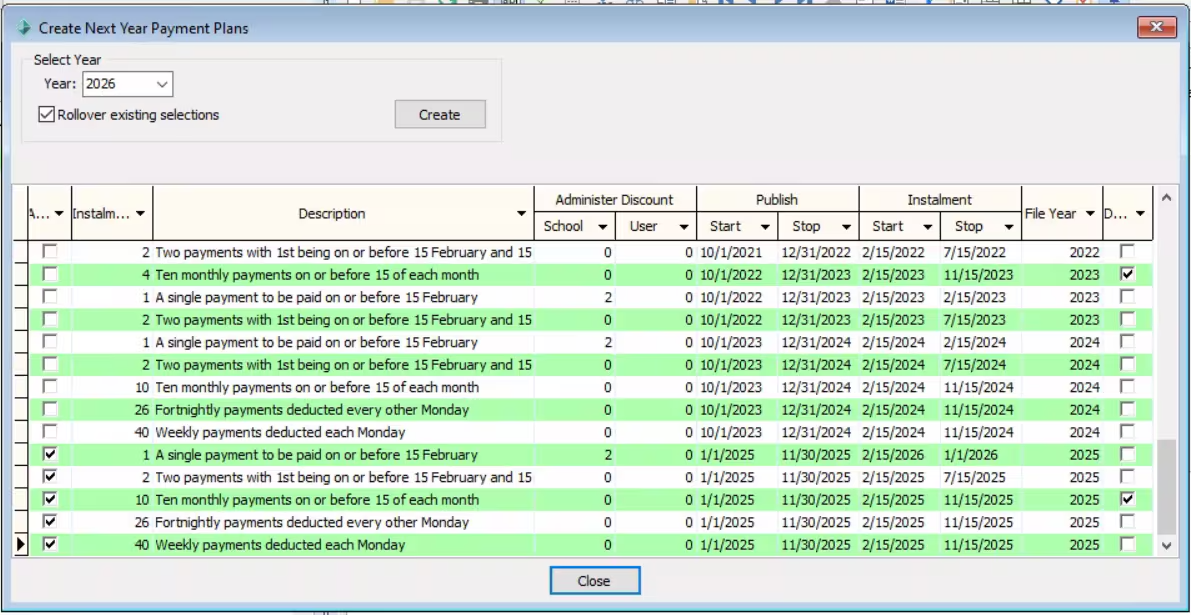This screenshot has height=615, width=1191.
Task: Open the Publish Start column filter arrow
Action: click(765, 226)
